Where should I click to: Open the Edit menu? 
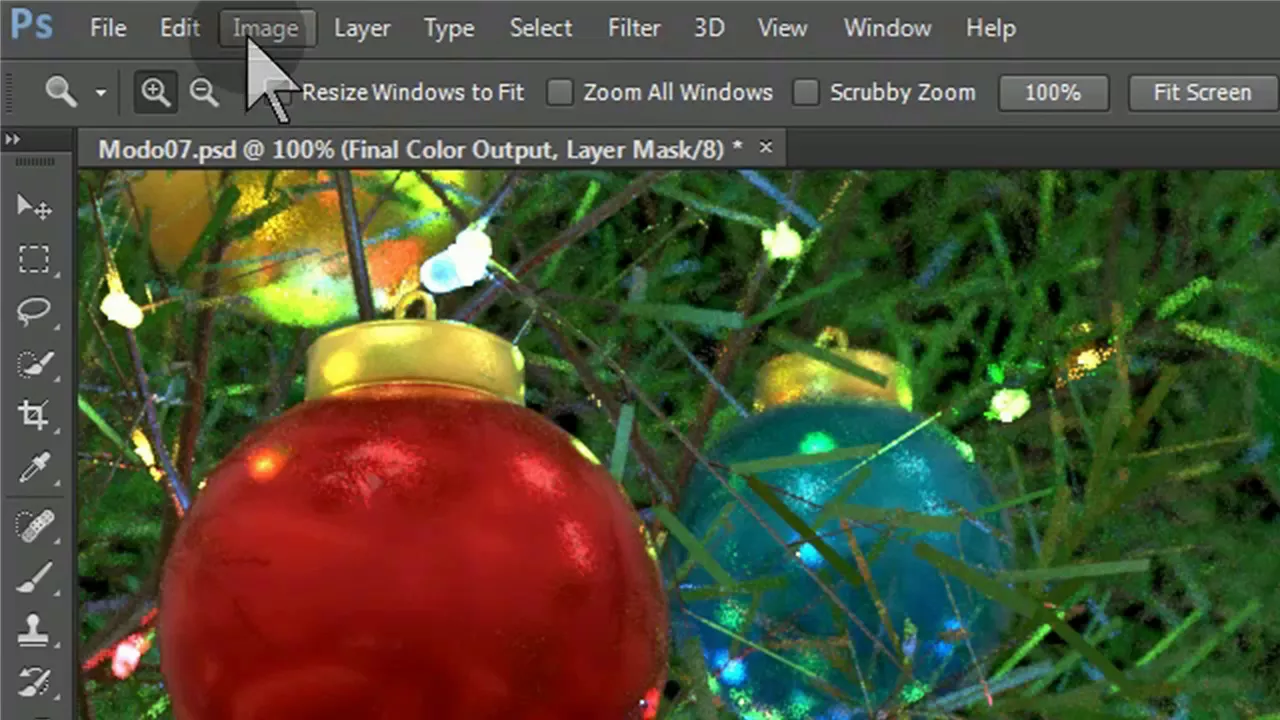coord(180,28)
